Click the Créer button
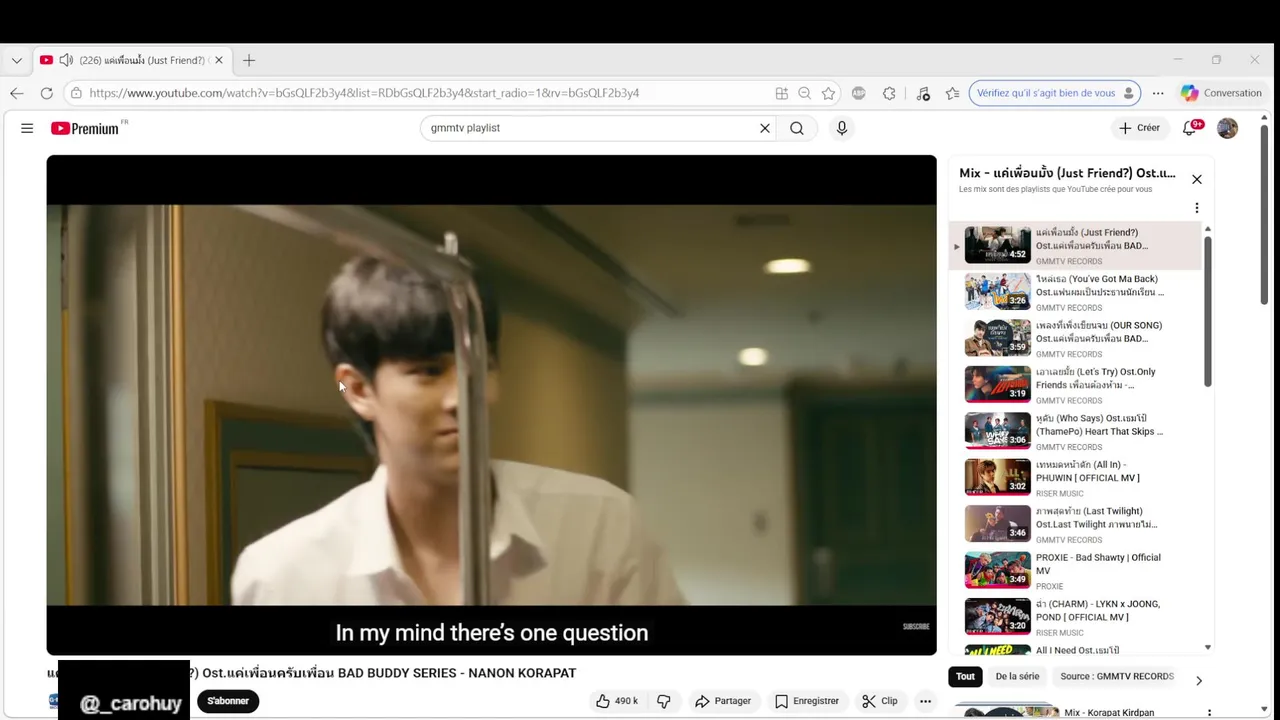This screenshot has height=720, width=1280. click(x=1139, y=128)
